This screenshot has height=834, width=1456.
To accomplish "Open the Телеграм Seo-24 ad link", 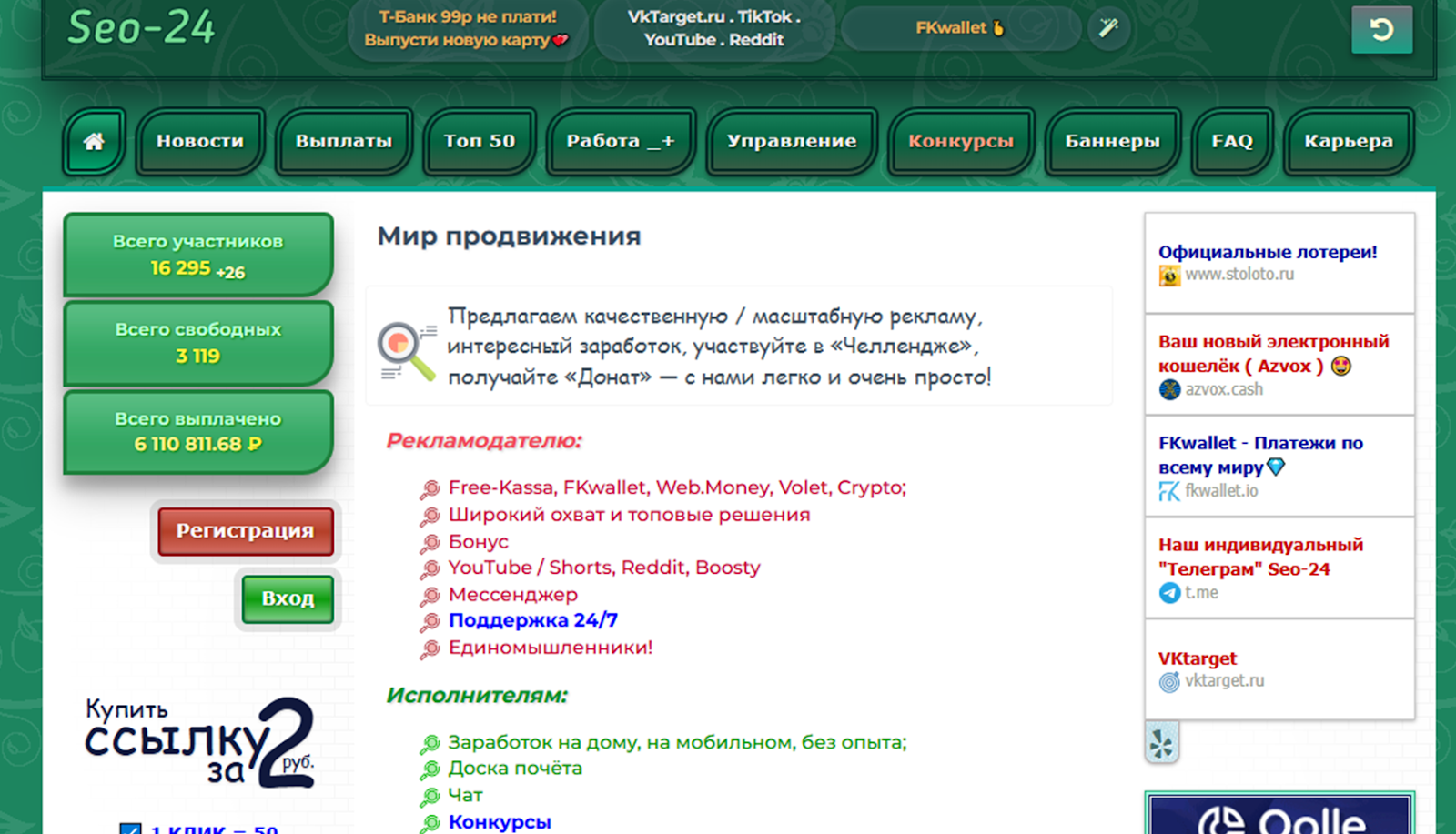I will point(1260,557).
